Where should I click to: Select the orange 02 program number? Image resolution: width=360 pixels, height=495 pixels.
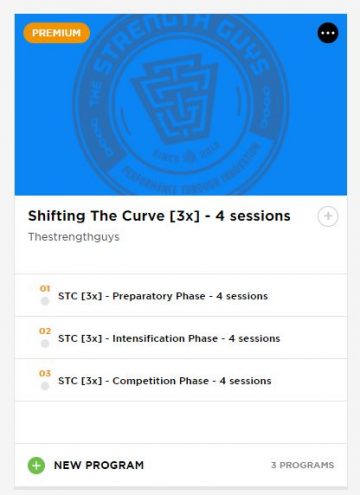point(45,331)
